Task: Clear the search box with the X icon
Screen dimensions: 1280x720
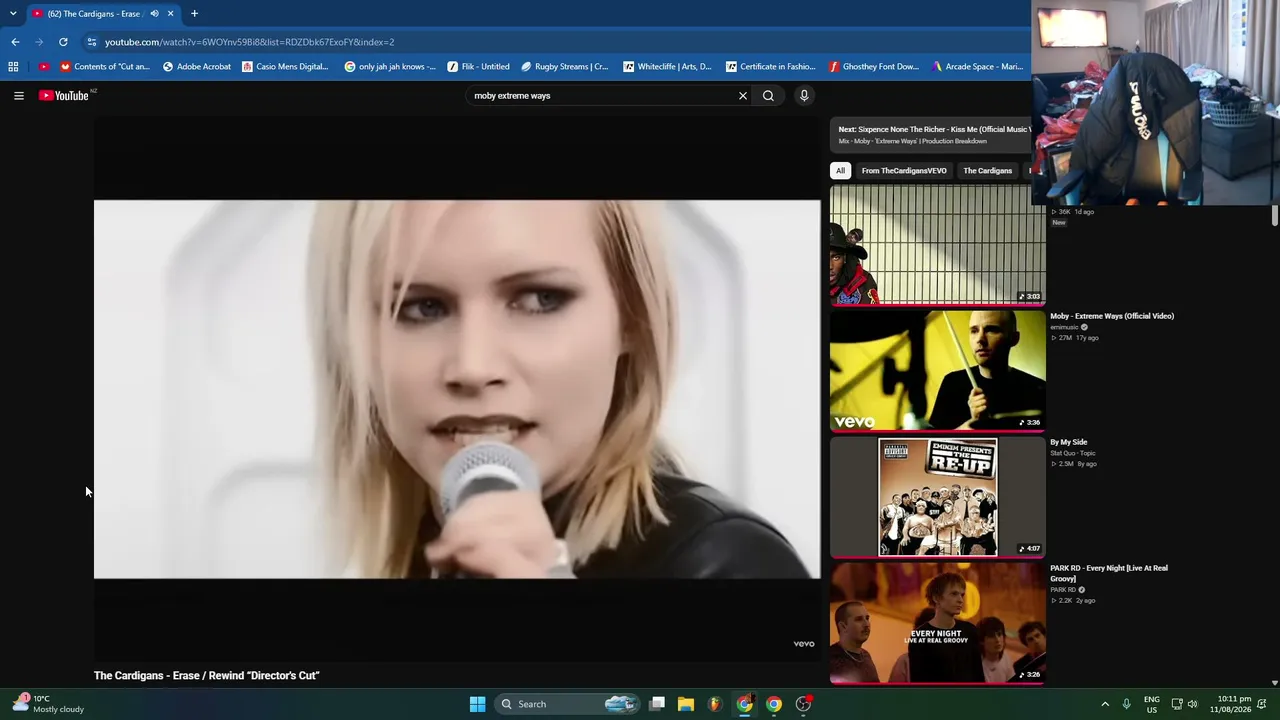Action: pyautogui.click(x=743, y=96)
